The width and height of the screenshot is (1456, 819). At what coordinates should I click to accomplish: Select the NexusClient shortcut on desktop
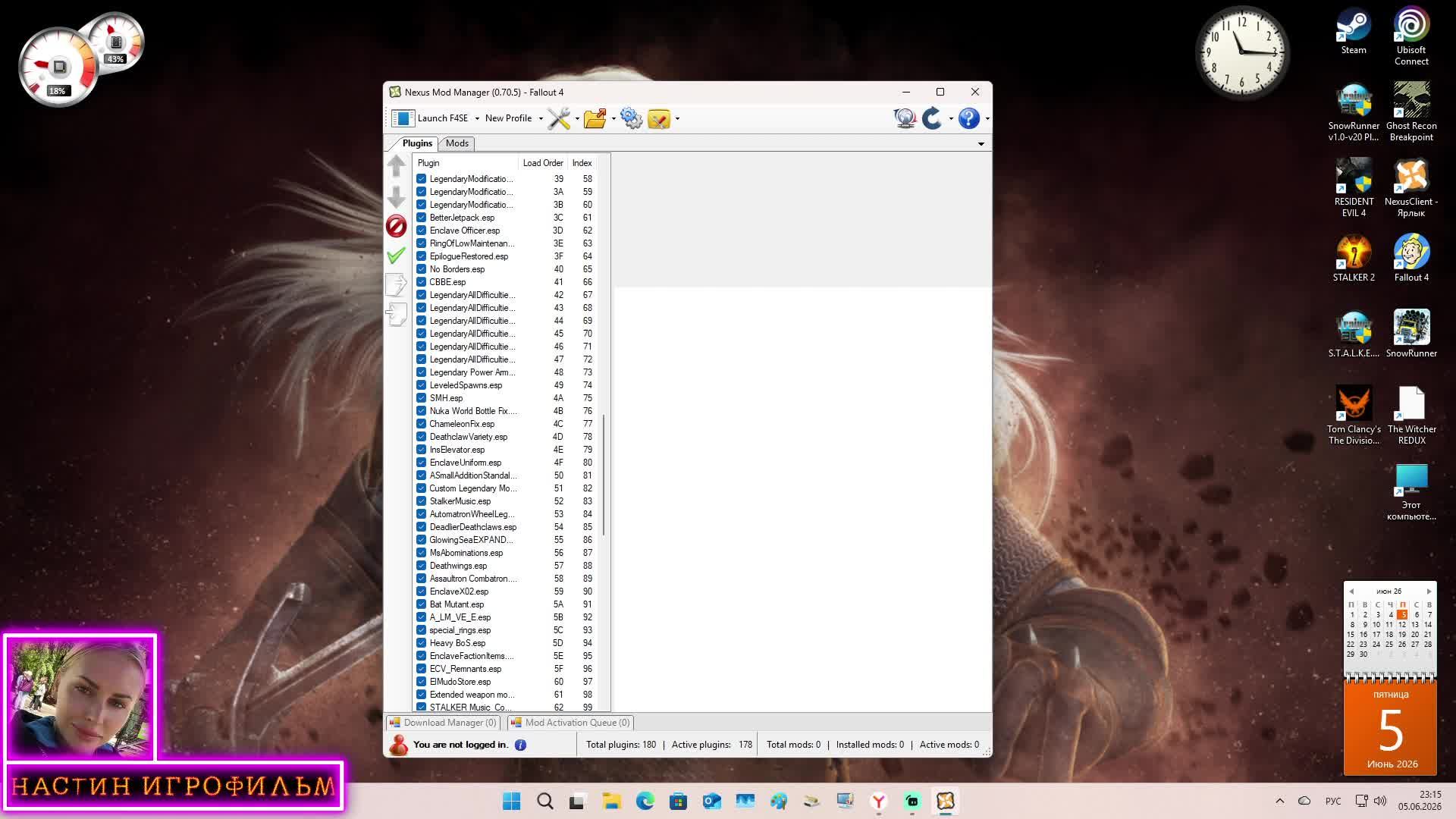1411,188
